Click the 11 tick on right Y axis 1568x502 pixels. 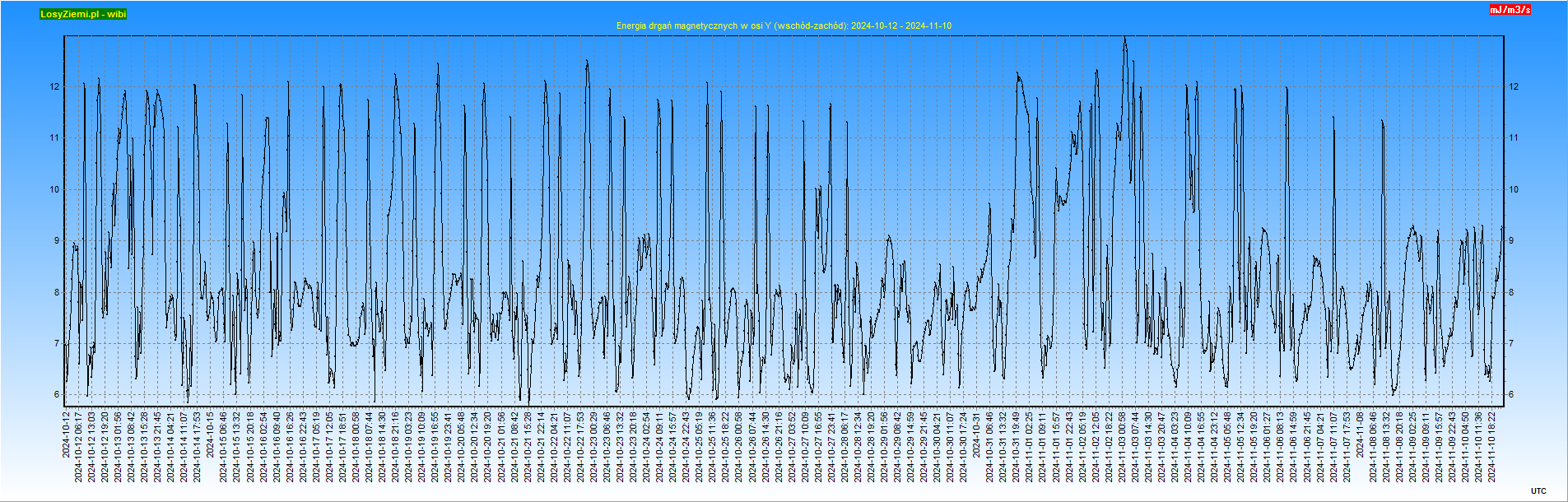click(1514, 137)
